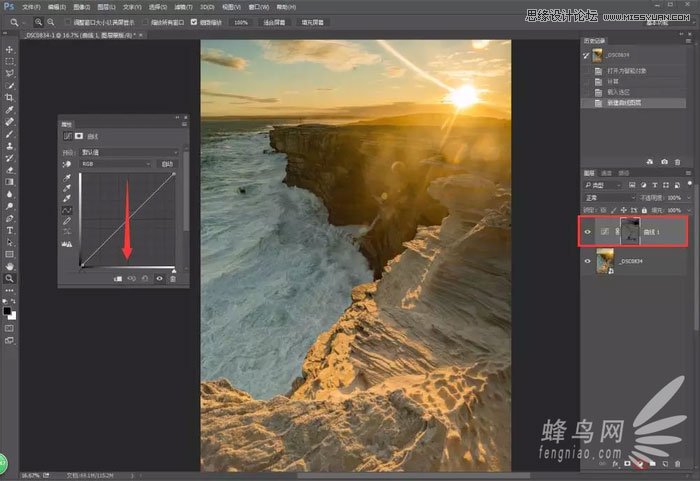Click on-image adjustment hand in Curves panel

(67, 164)
